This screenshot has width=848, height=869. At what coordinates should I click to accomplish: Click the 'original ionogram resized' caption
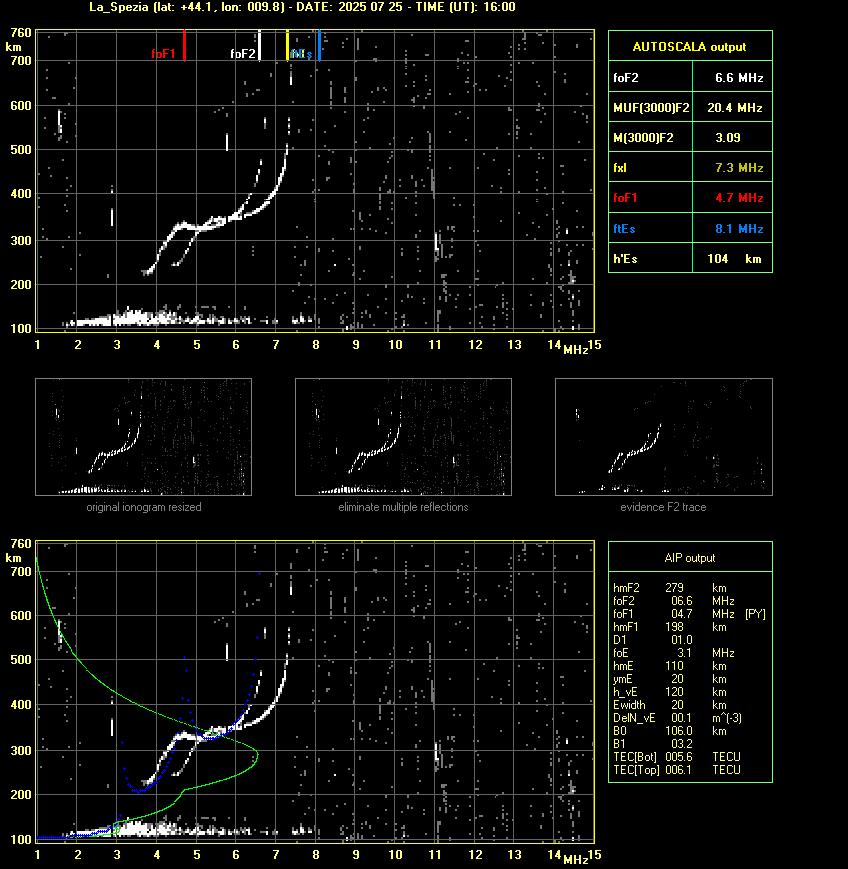[x=144, y=507]
